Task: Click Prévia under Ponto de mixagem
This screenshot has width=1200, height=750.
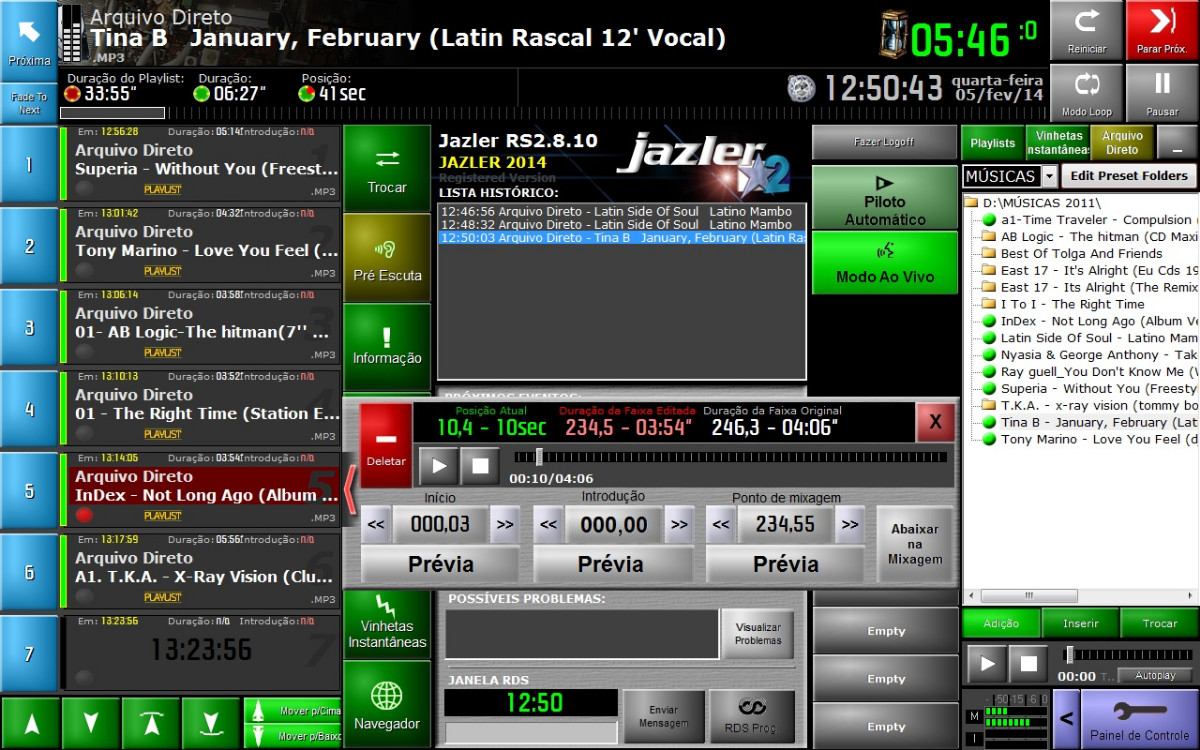Action: (x=786, y=565)
